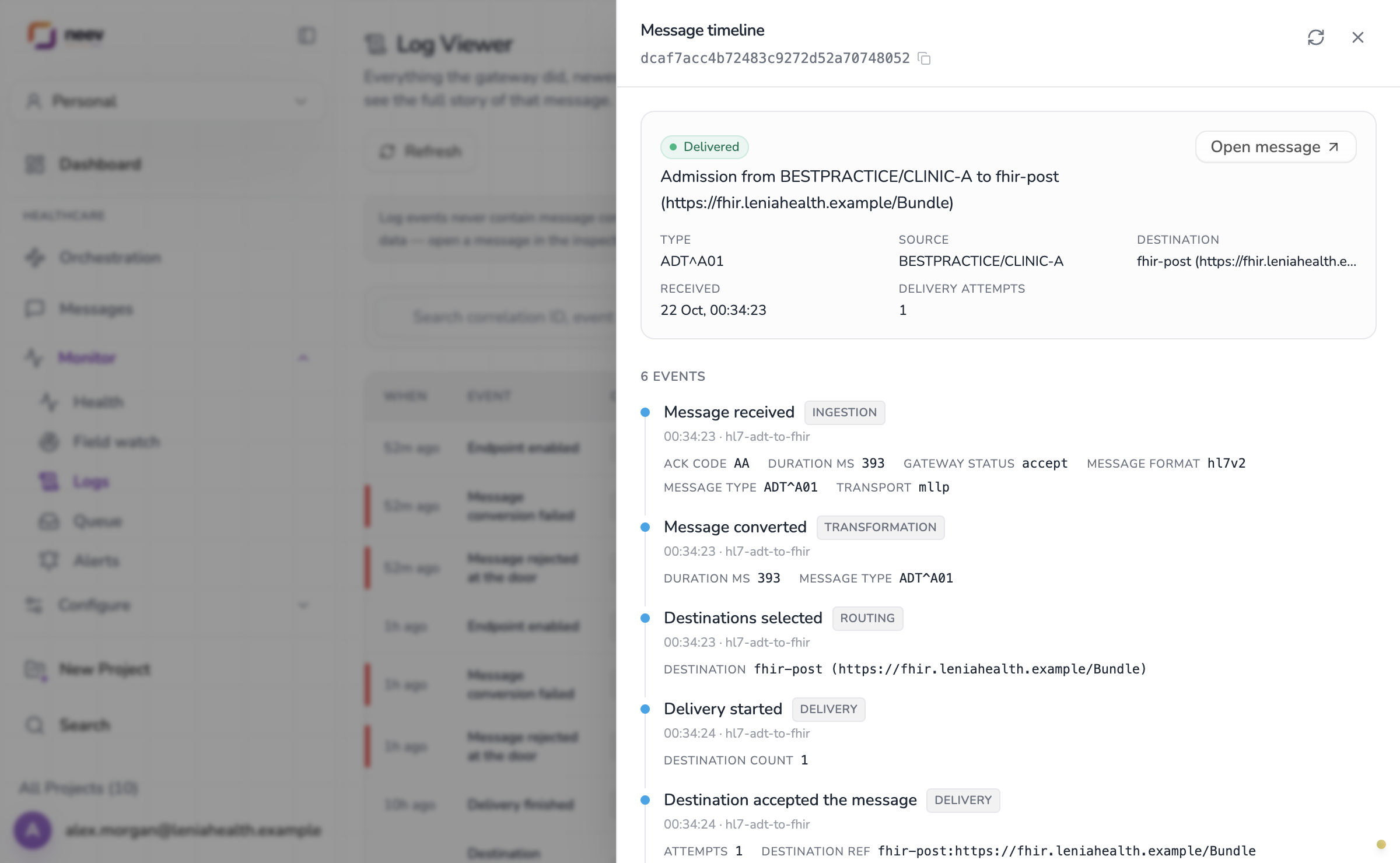Click the Message received timeline dot

645,412
